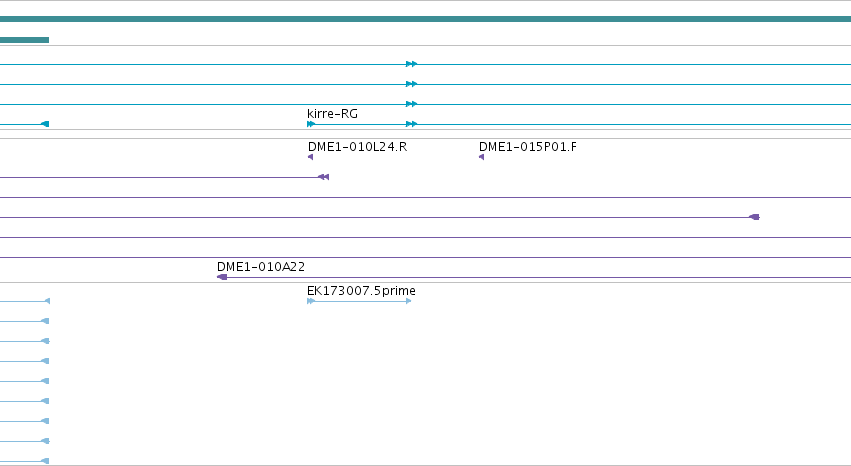Select the purple arrowhead on the long purple line
The height and width of the screenshot is (466, 851).
pyautogui.click(x=754, y=217)
